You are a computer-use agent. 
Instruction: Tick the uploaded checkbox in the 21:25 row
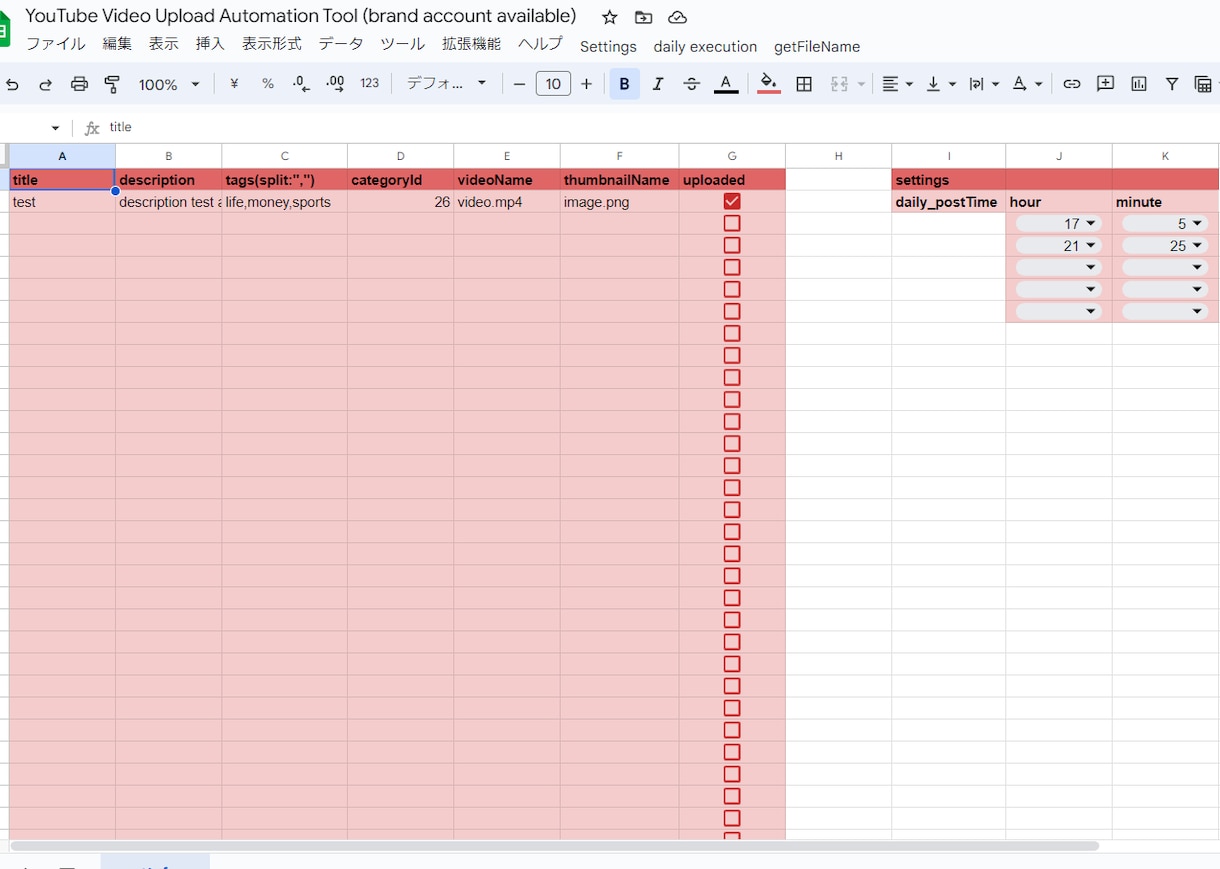point(732,246)
